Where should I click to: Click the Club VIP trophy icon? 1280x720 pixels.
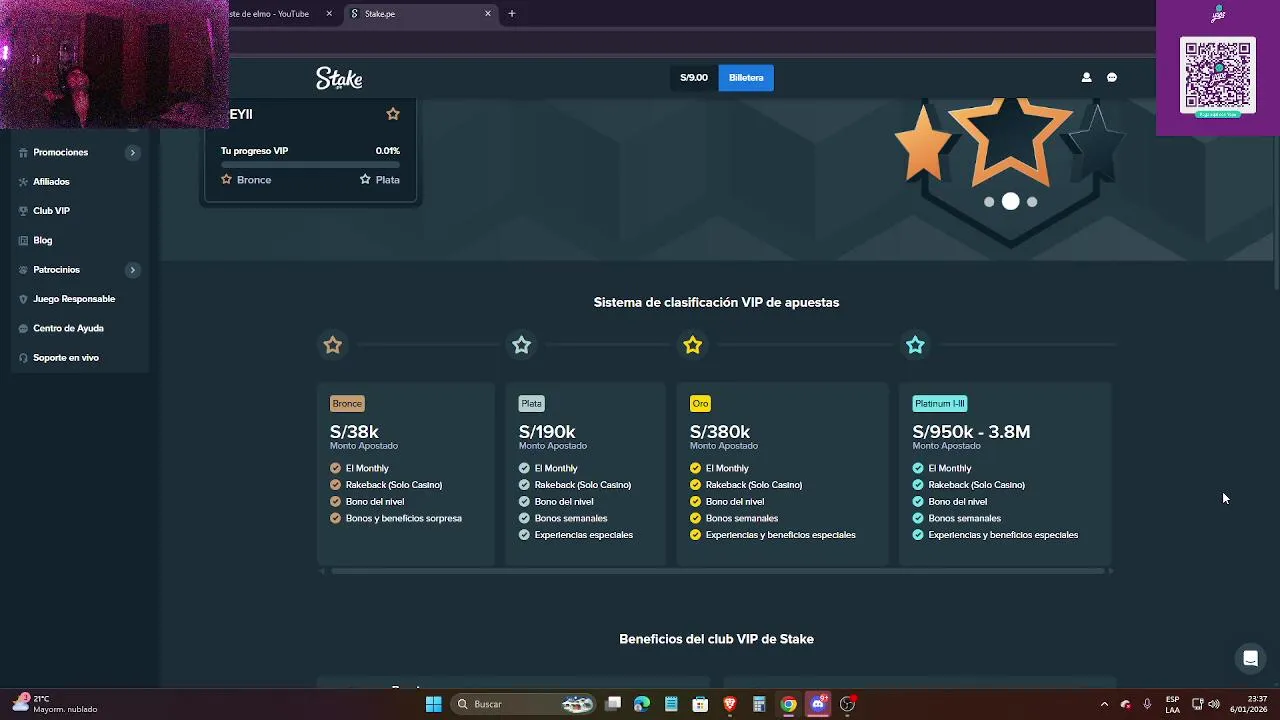point(23,211)
